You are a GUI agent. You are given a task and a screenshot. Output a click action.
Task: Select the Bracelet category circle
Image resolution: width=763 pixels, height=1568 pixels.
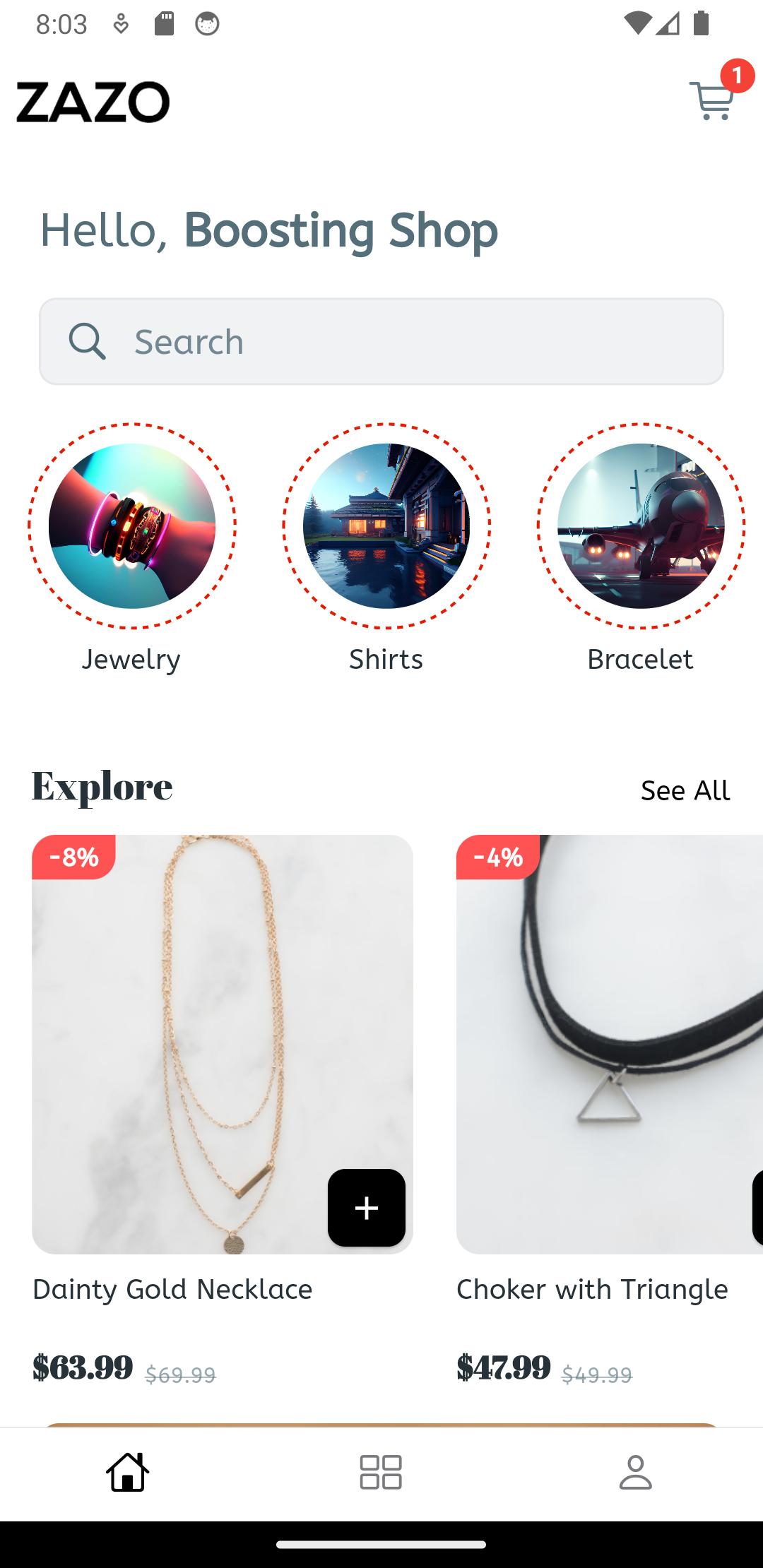tap(641, 525)
